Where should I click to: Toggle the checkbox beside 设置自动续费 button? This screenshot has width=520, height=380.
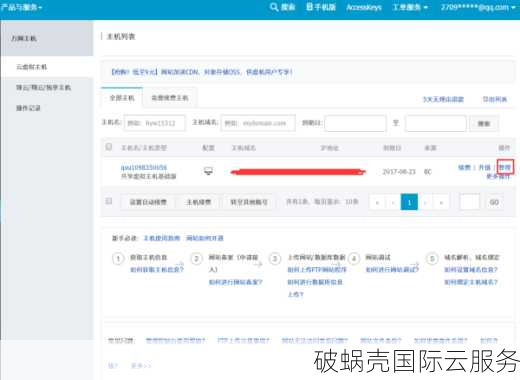point(108,201)
